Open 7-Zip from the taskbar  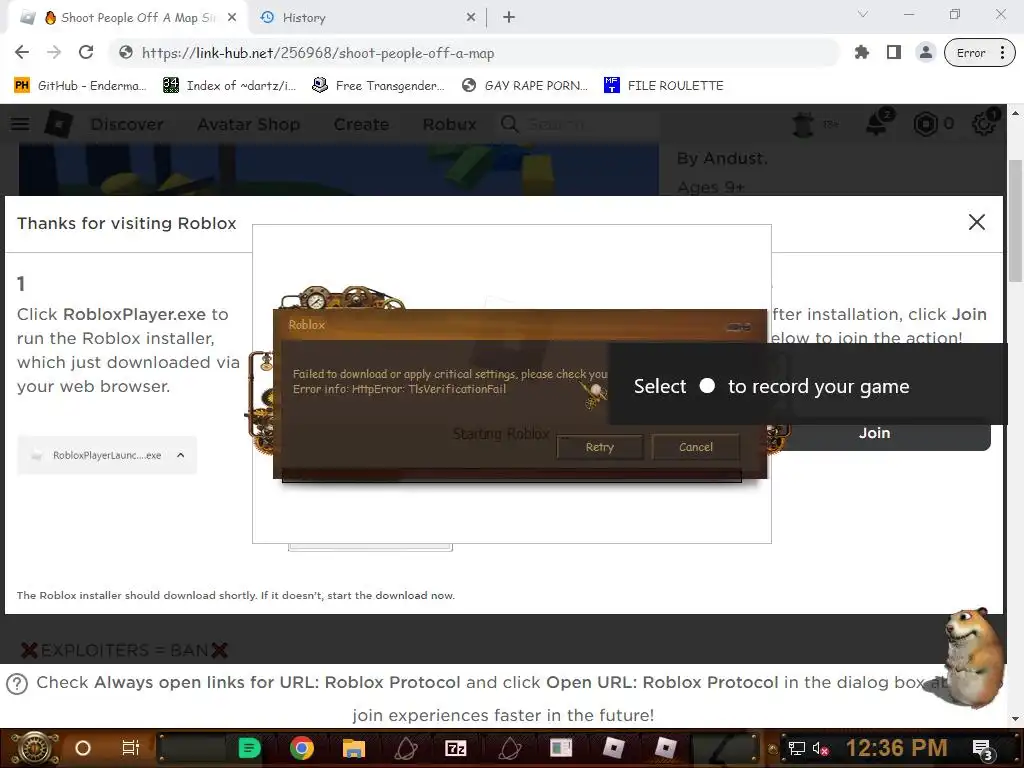456,748
